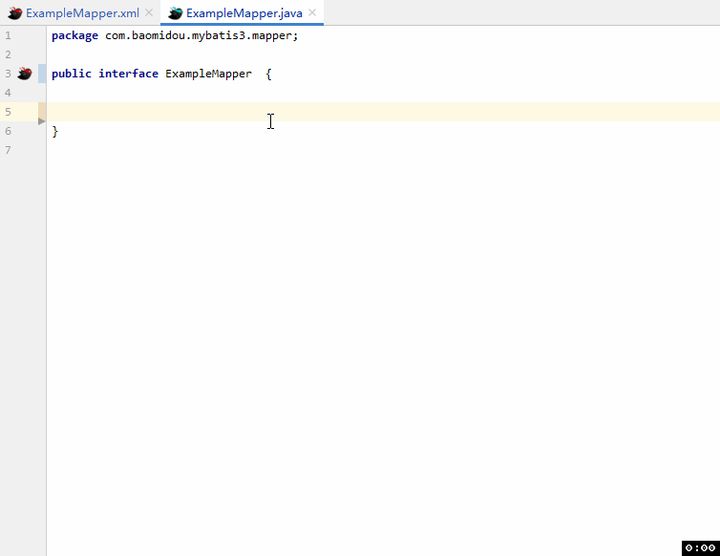Click the bird icon on ExampleMapper.java tab

coord(175,13)
